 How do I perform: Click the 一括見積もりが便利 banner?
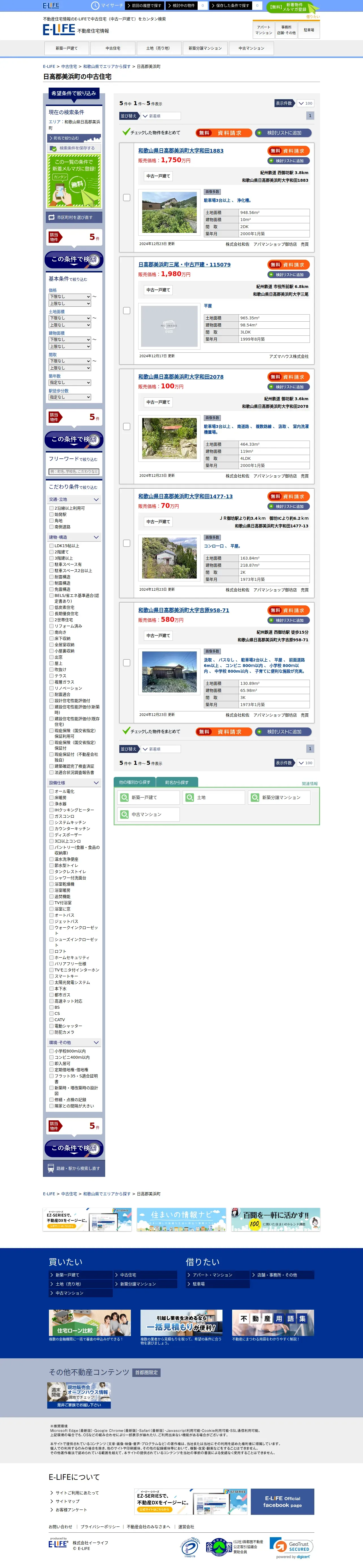(x=181, y=1323)
